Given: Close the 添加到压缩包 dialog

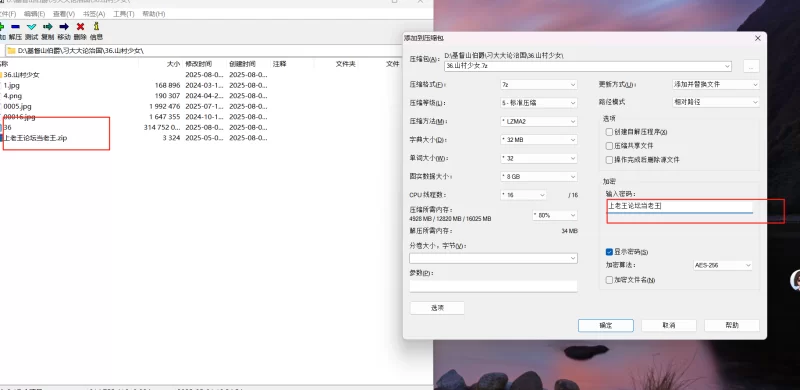Looking at the screenshot, I should [758, 38].
